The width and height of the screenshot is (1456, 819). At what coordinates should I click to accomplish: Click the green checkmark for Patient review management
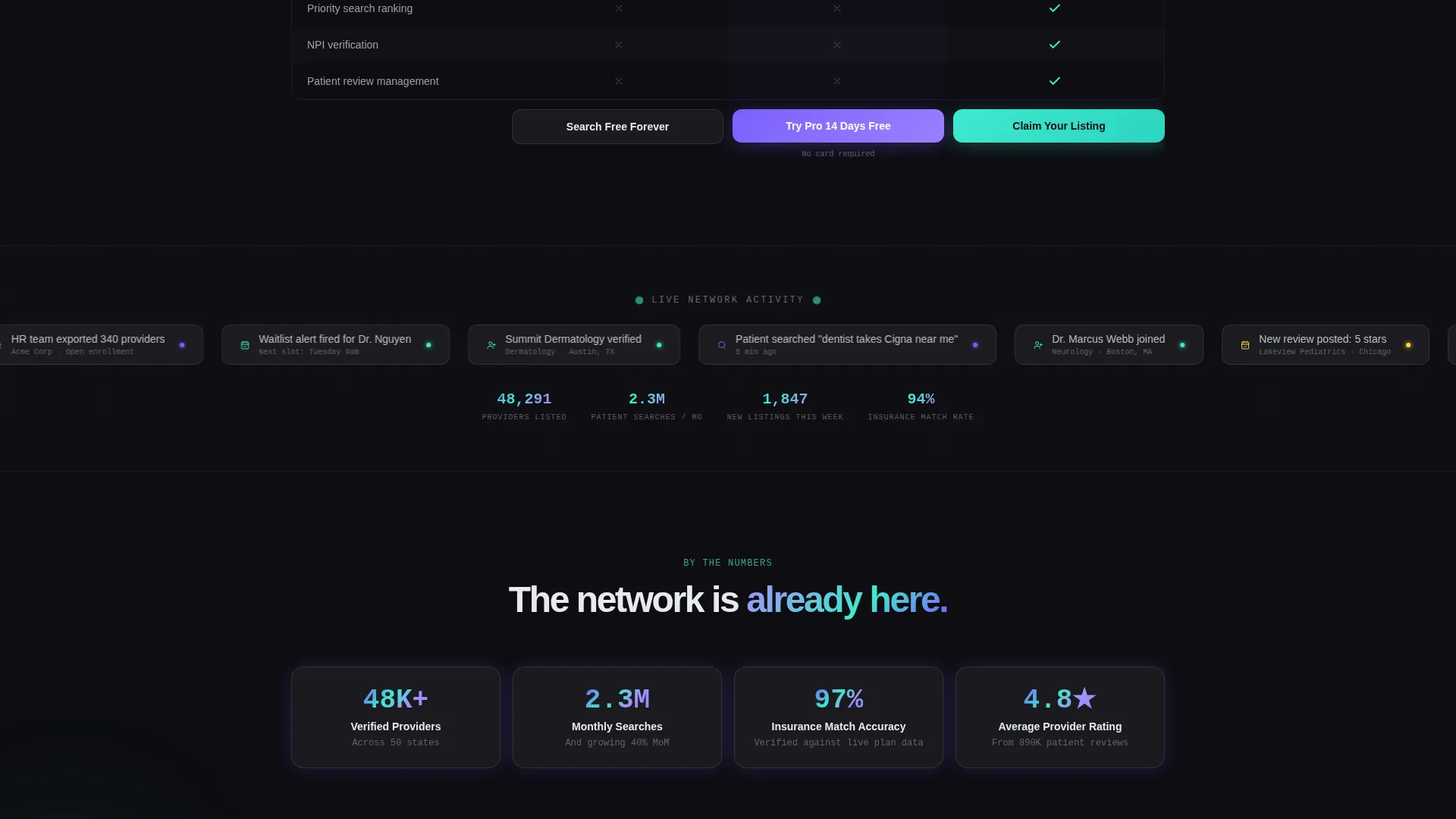coord(1055,81)
